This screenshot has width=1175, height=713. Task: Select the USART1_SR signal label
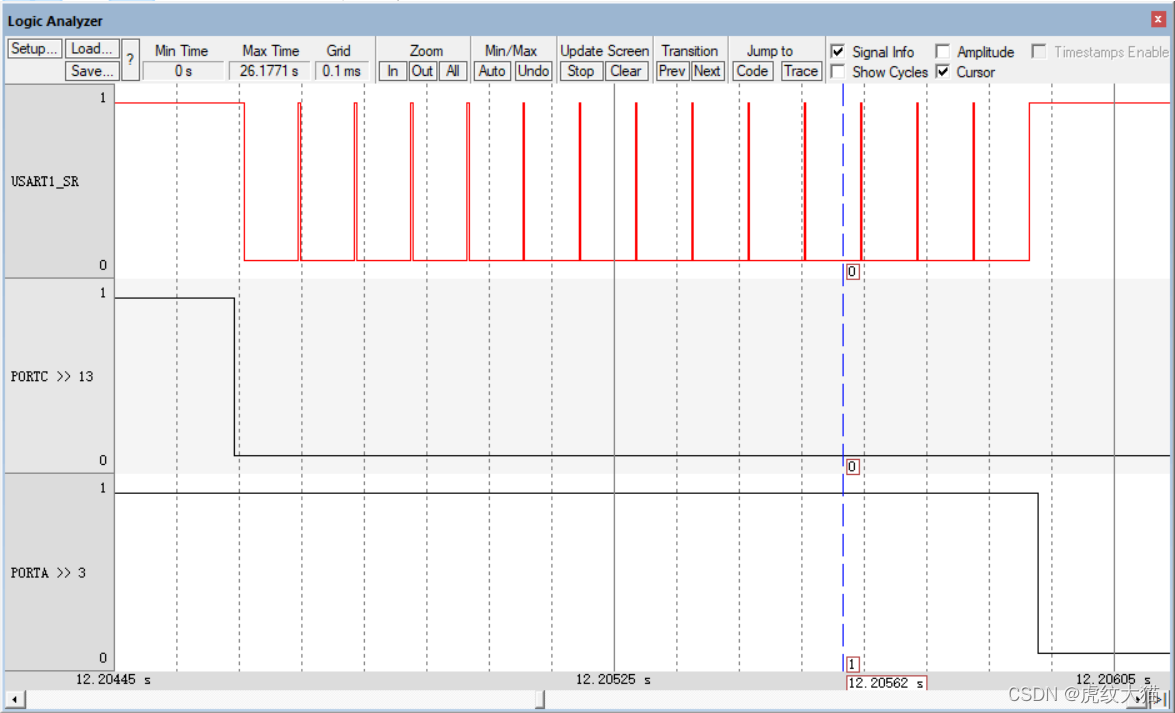click(45, 181)
